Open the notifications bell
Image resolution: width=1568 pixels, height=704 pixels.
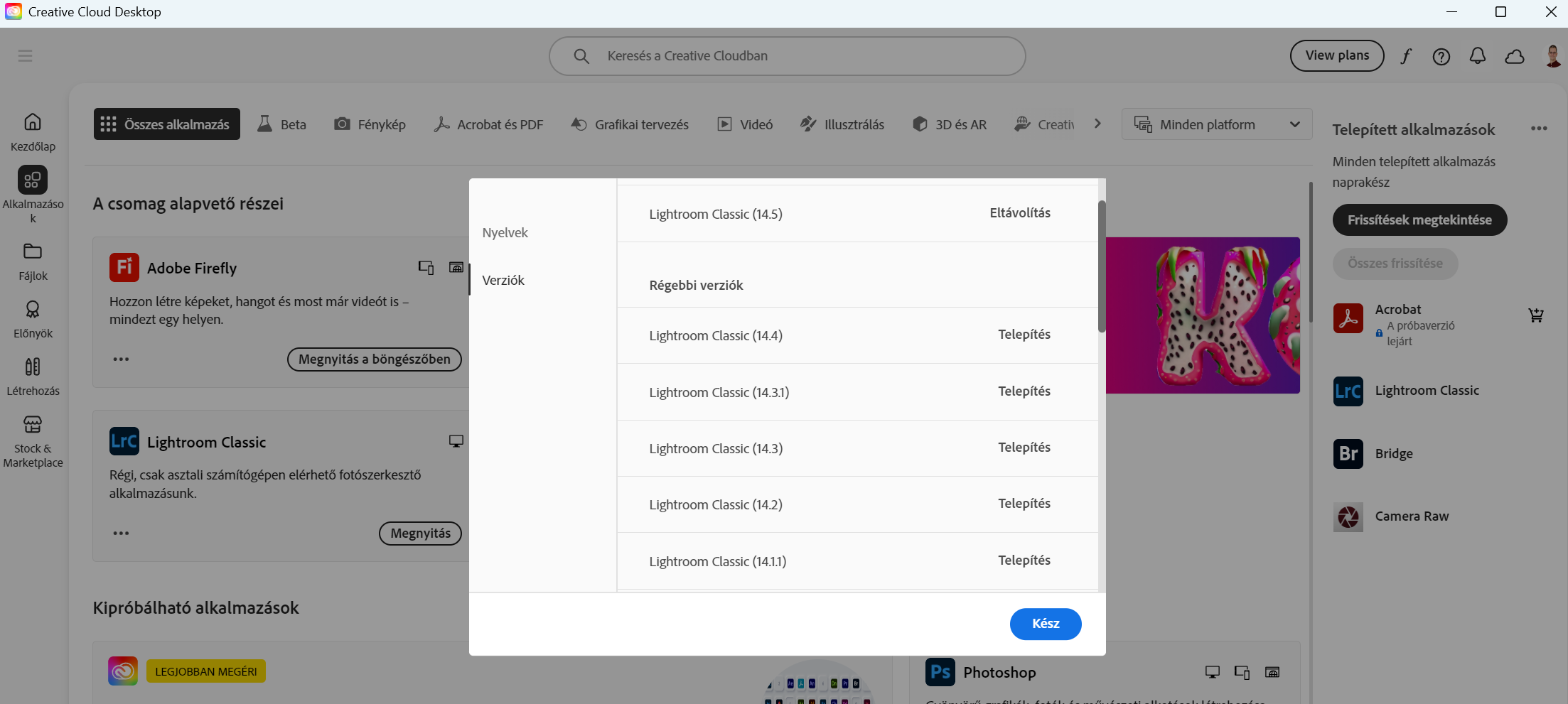click(1478, 56)
